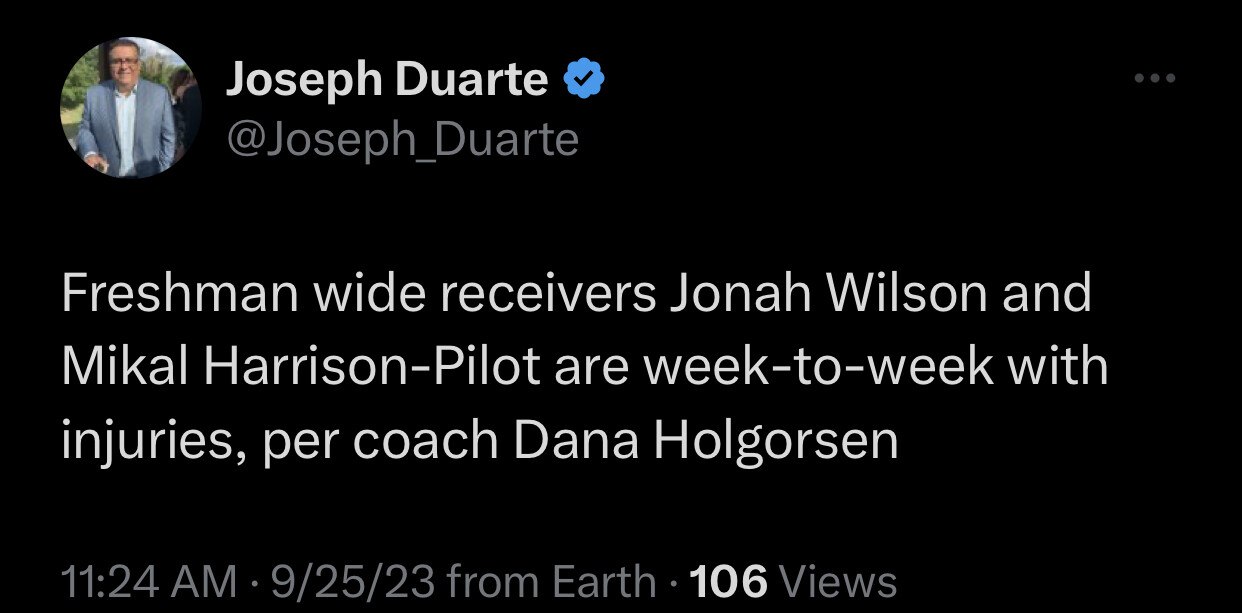Click the Joseph Duarte display name

387,79
